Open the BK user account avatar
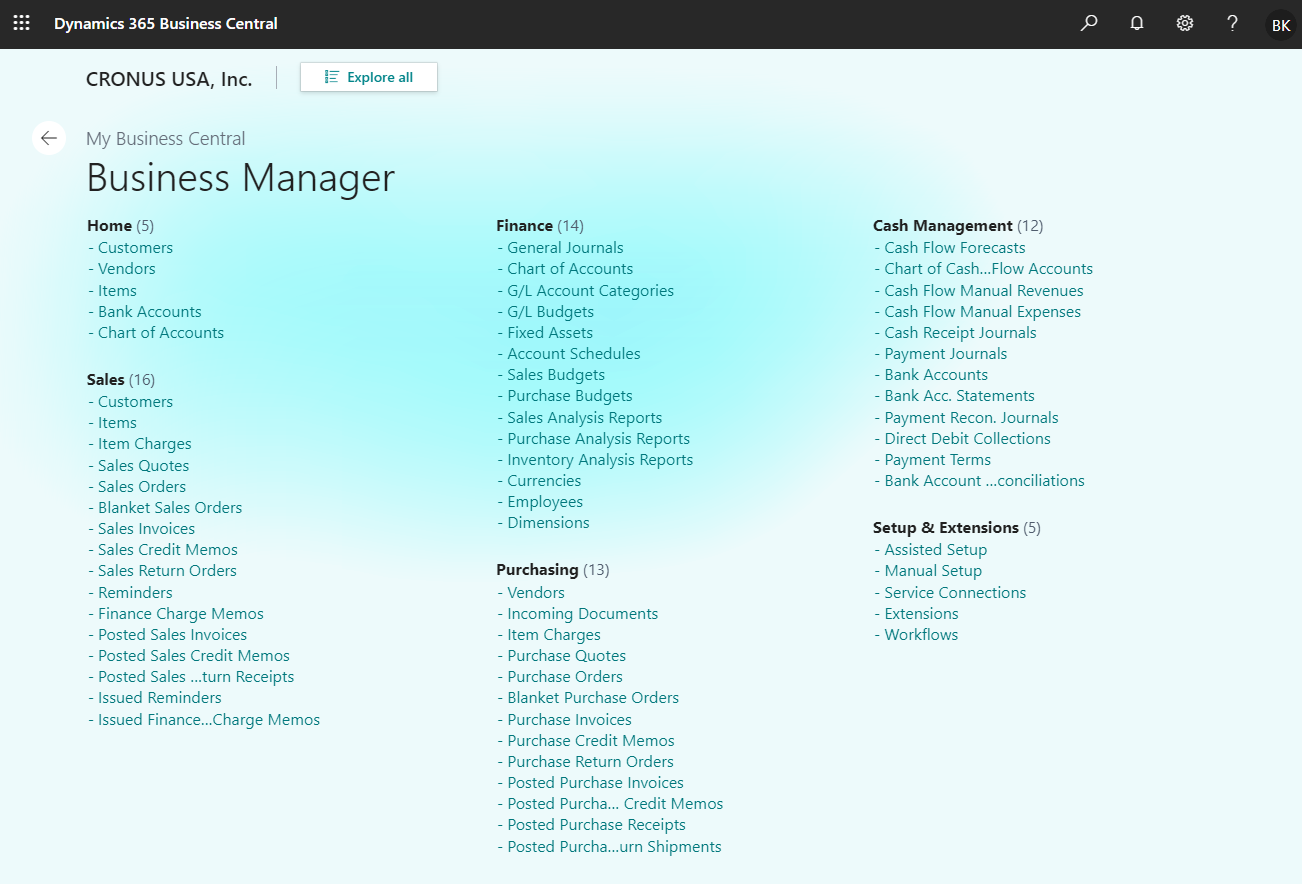This screenshot has width=1302, height=884. click(x=1280, y=25)
